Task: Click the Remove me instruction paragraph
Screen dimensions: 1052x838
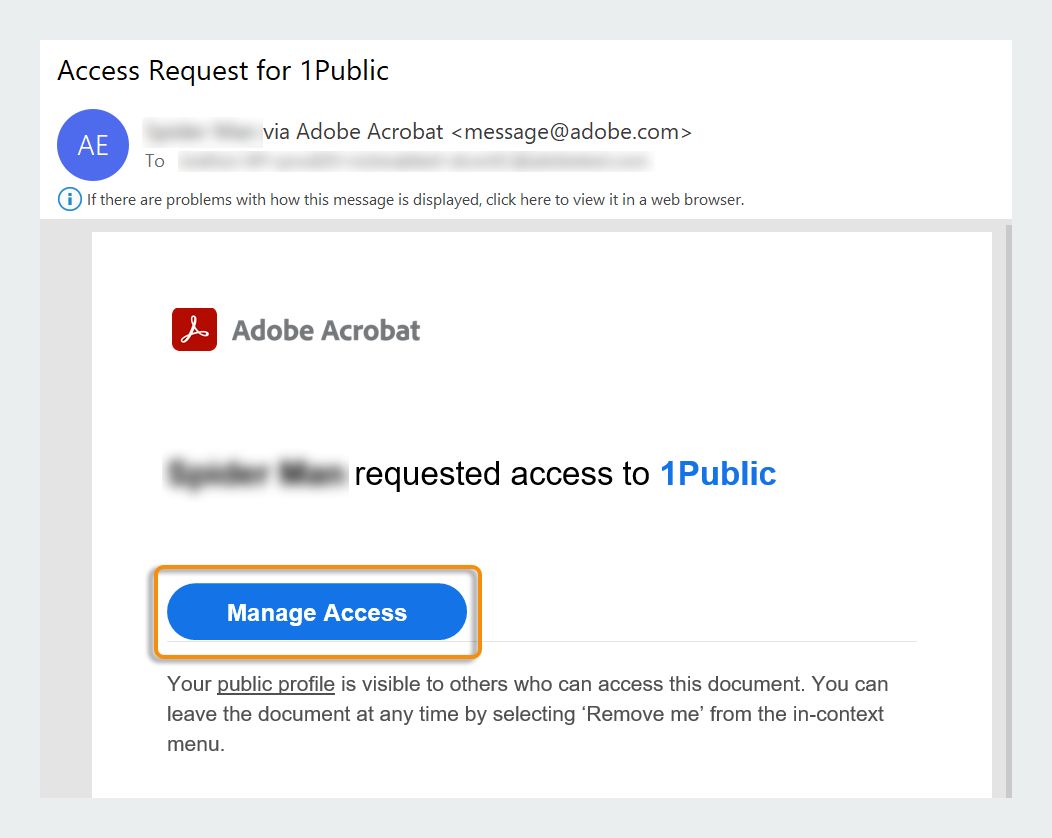Action: point(527,713)
